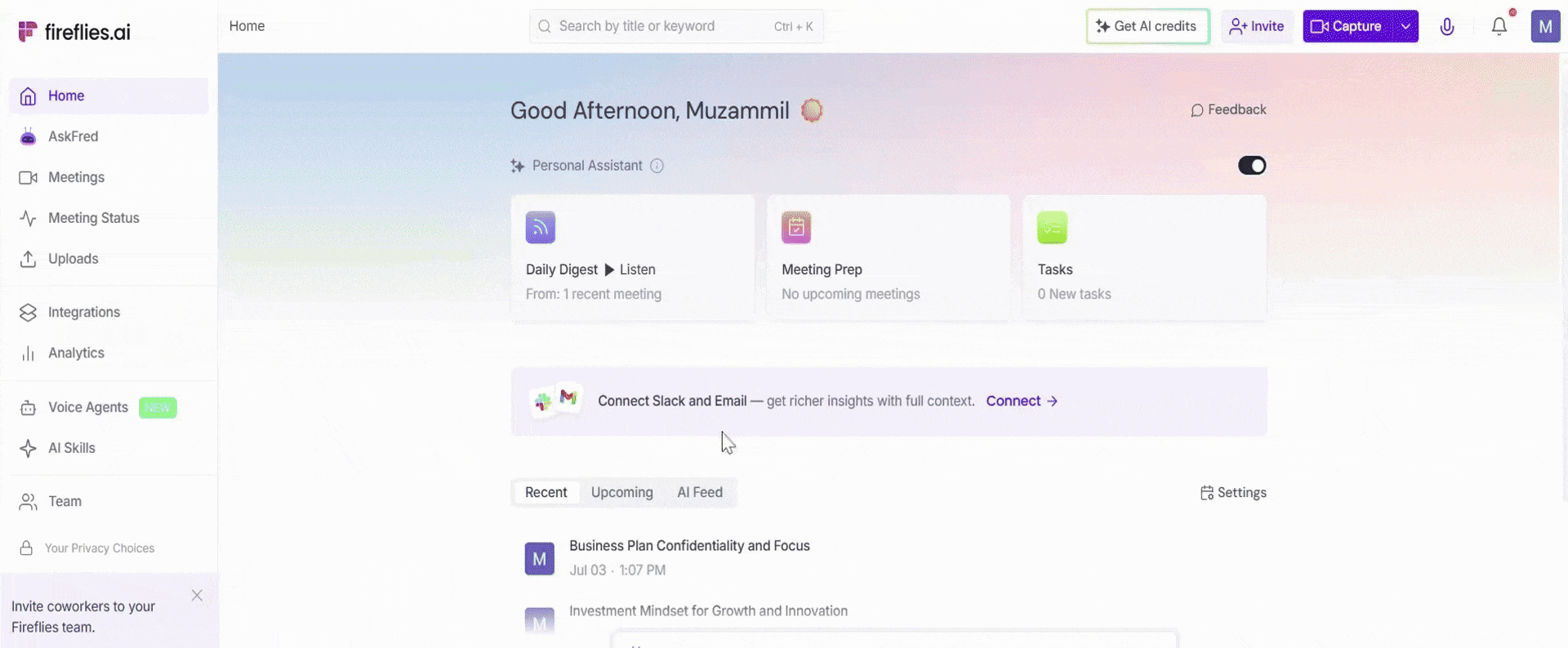This screenshot has width=1568, height=648.
Task: Click Get AI credits button
Action: 1147,26
